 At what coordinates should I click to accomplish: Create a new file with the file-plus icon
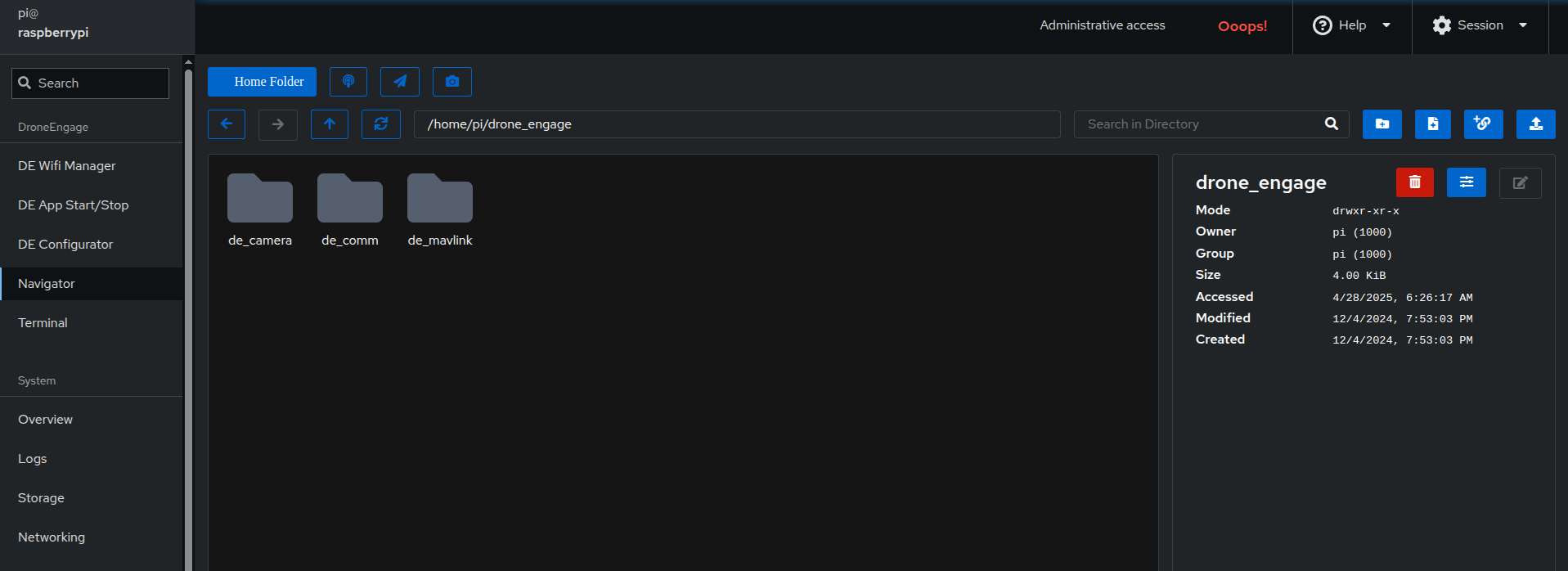coord(1433,124)
